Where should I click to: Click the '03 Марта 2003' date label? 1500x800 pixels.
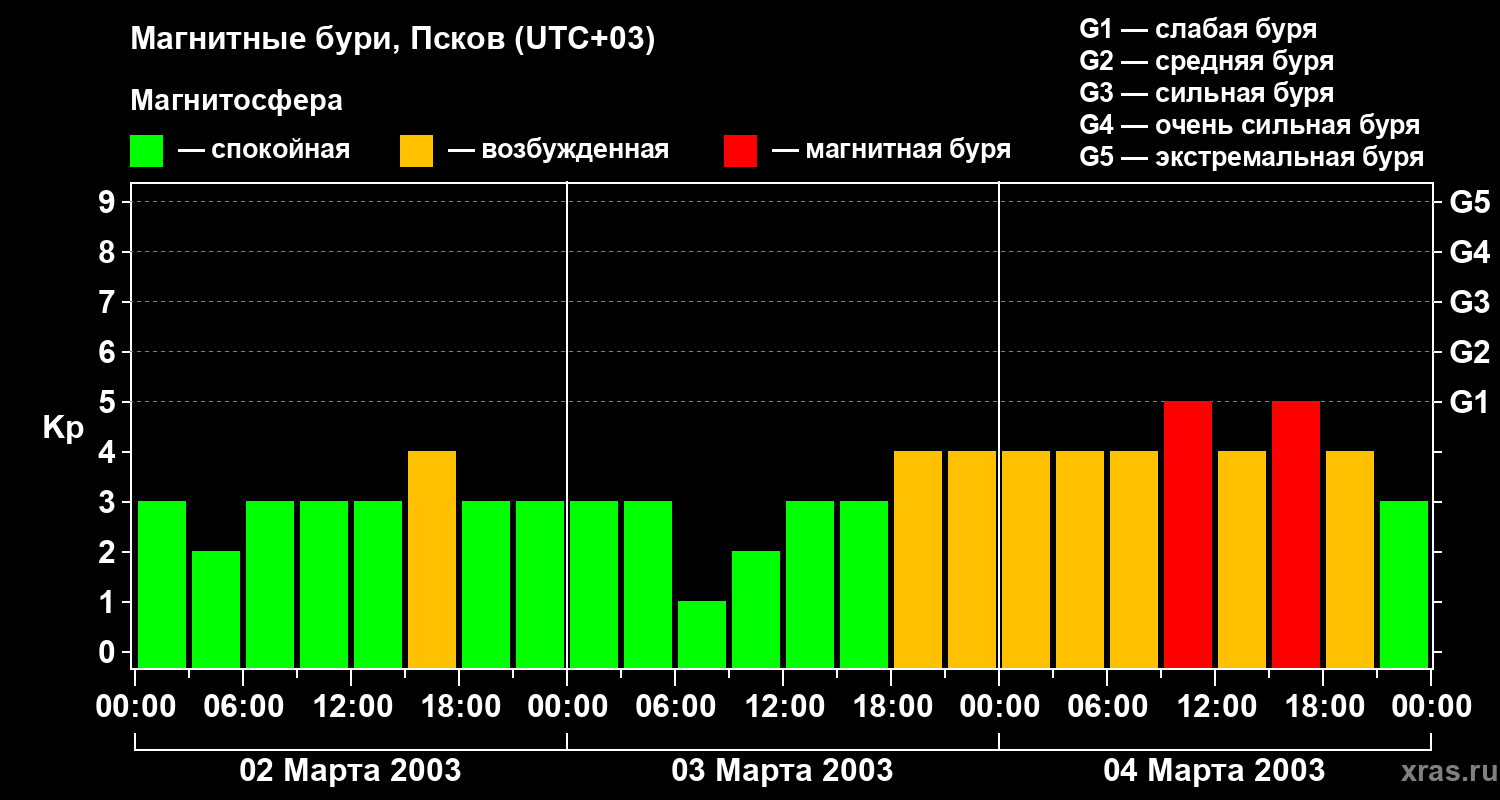(782, 770)
